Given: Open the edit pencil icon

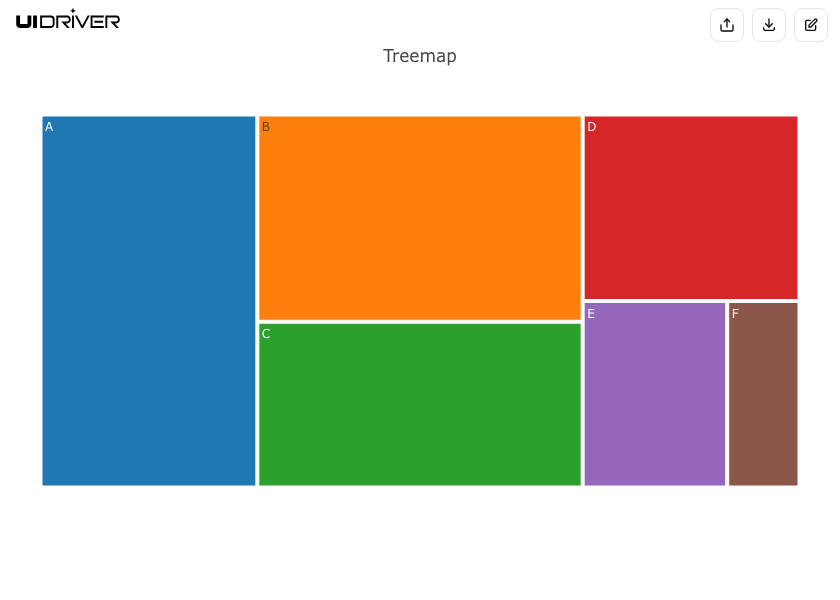Looking at the screenshot, I should 811,25.
